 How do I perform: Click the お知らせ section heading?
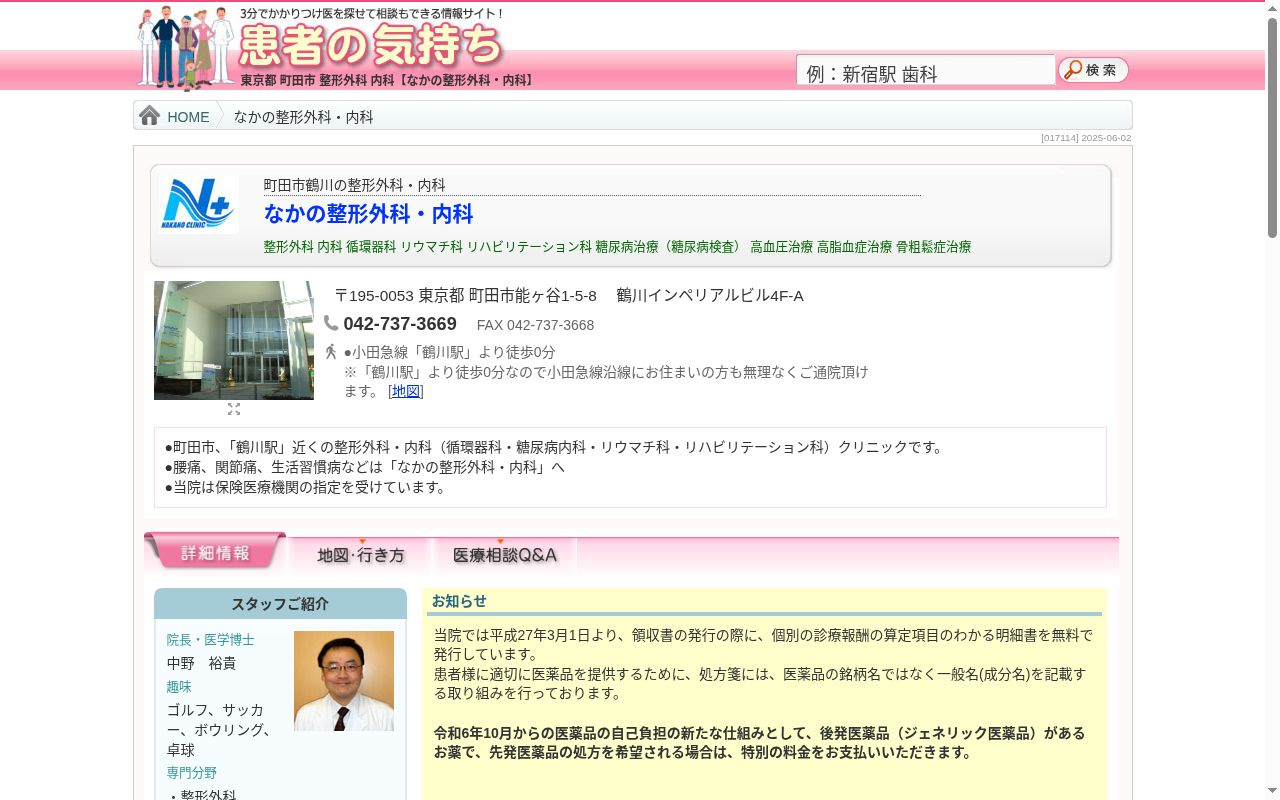pyautogui.click(x=459, y=601)
